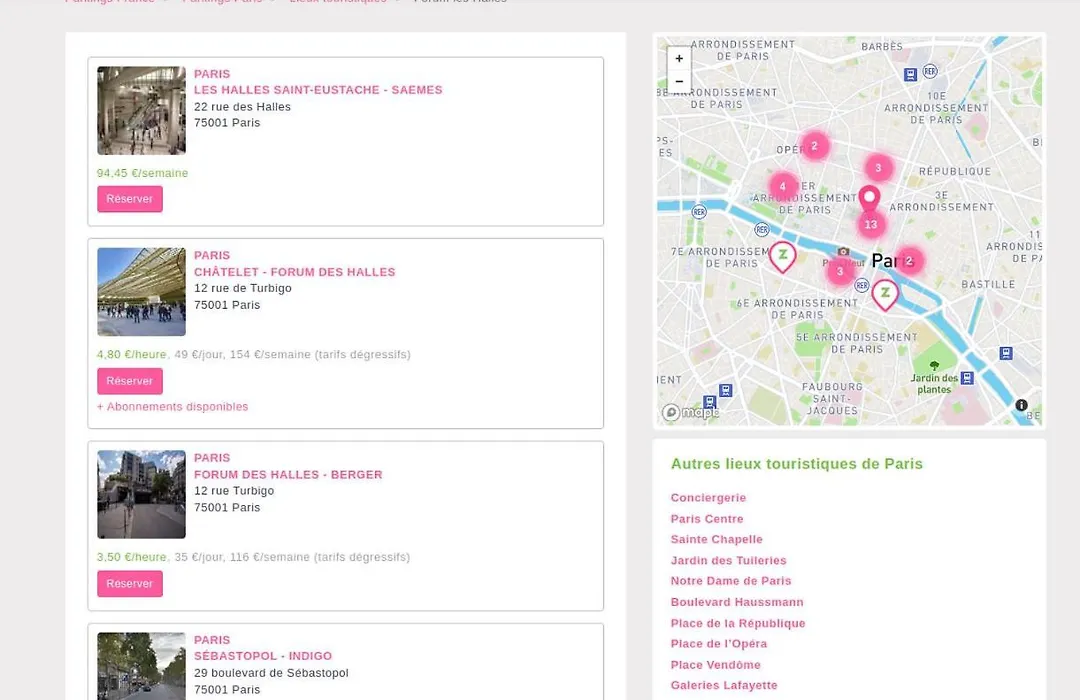Open the Abonnements disponibles link
Screen dimensions: 1080x700
(172, 406)
